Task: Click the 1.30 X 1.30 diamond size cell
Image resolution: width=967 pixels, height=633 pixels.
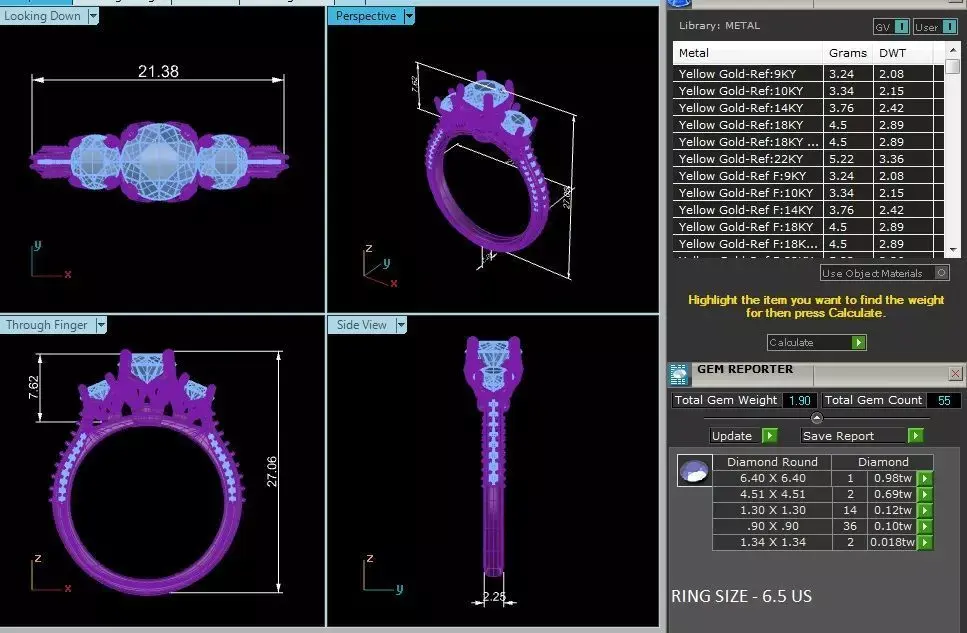Action: [772, 510]
